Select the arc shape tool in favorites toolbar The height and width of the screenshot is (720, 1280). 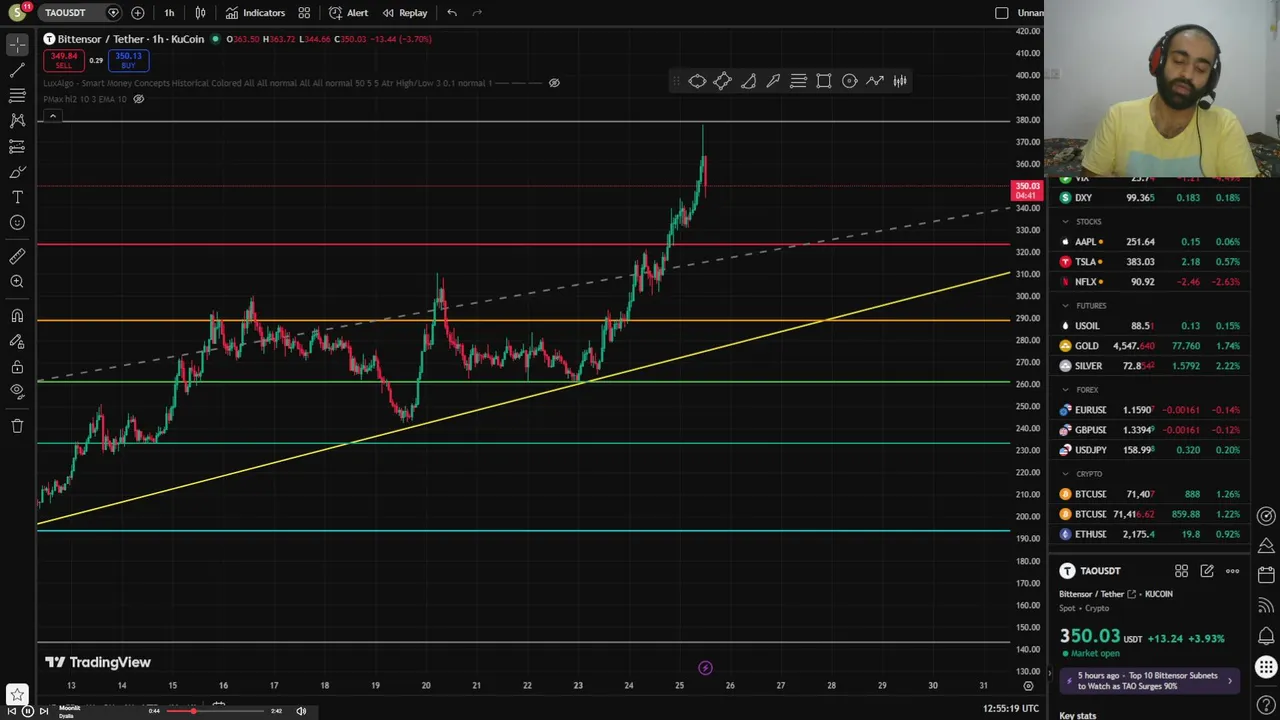click(748, 81)
